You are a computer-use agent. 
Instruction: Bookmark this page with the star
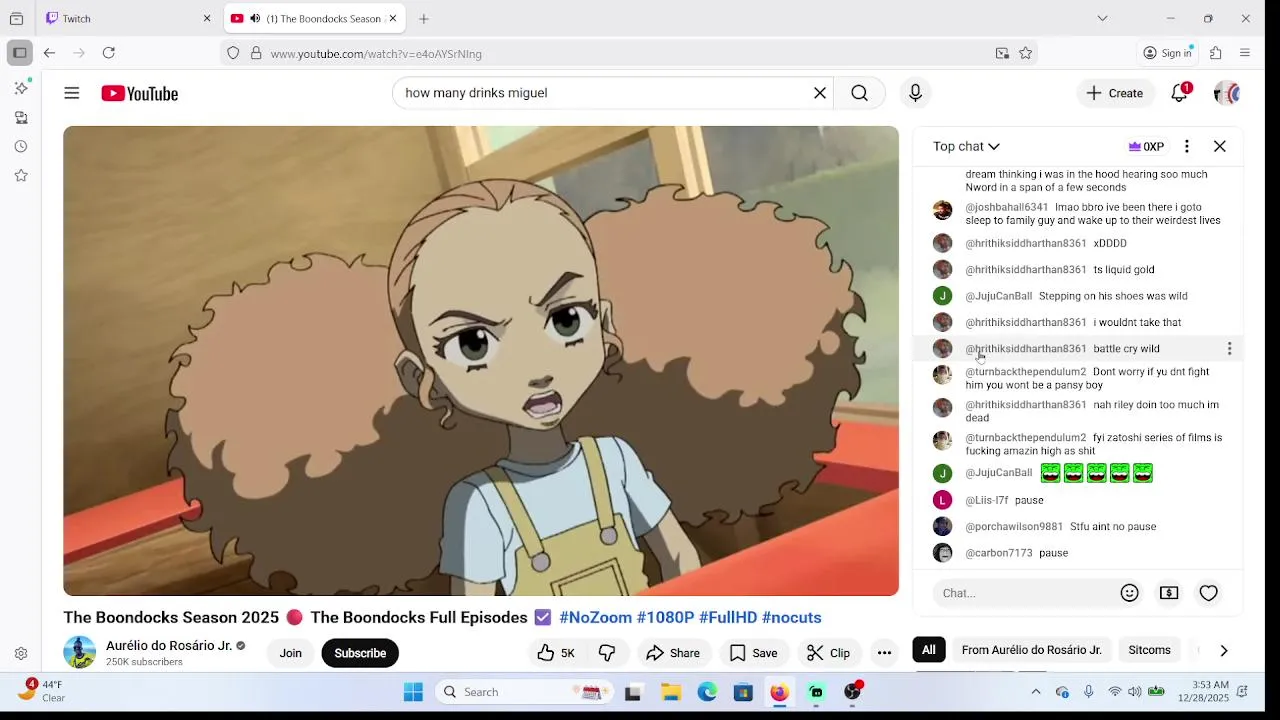(x=1026, y=53)
